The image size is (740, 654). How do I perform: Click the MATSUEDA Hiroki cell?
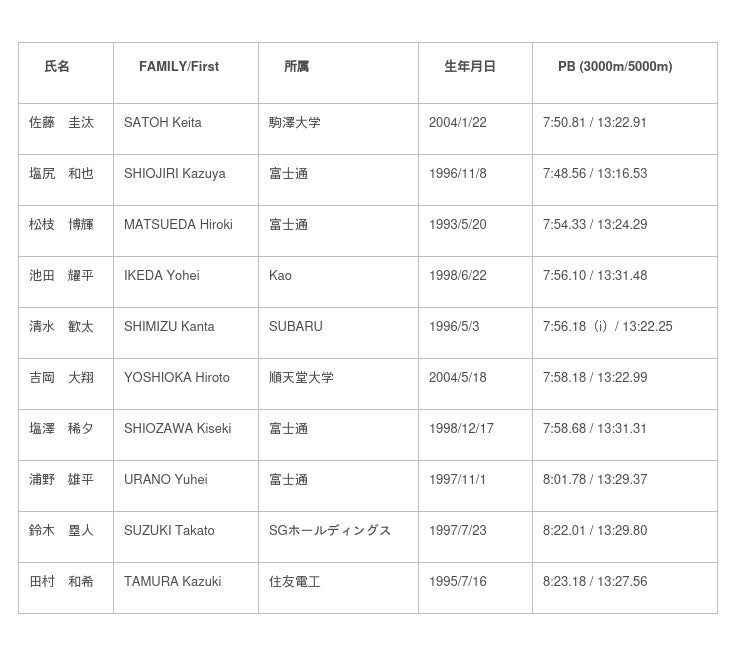tap(178, 225)
